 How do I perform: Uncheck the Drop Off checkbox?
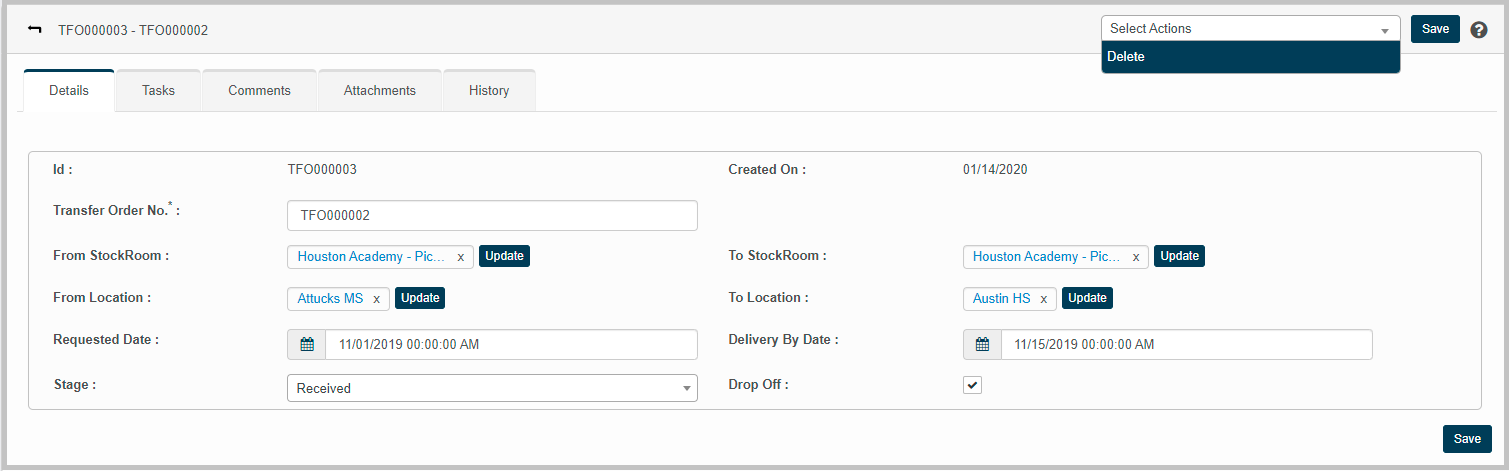(x=972, y=385)
